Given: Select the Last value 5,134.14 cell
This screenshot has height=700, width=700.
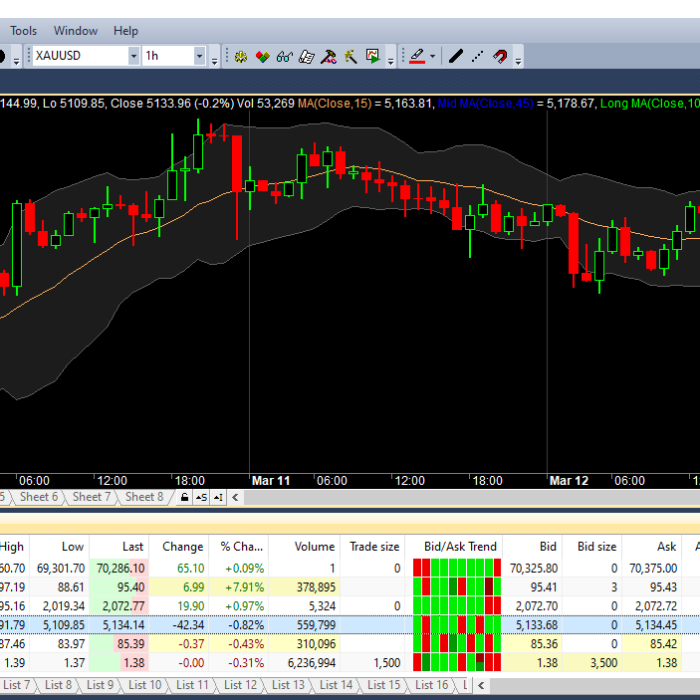Looking at the screenshot, I should pyautogui.click(x=119, y=625).
